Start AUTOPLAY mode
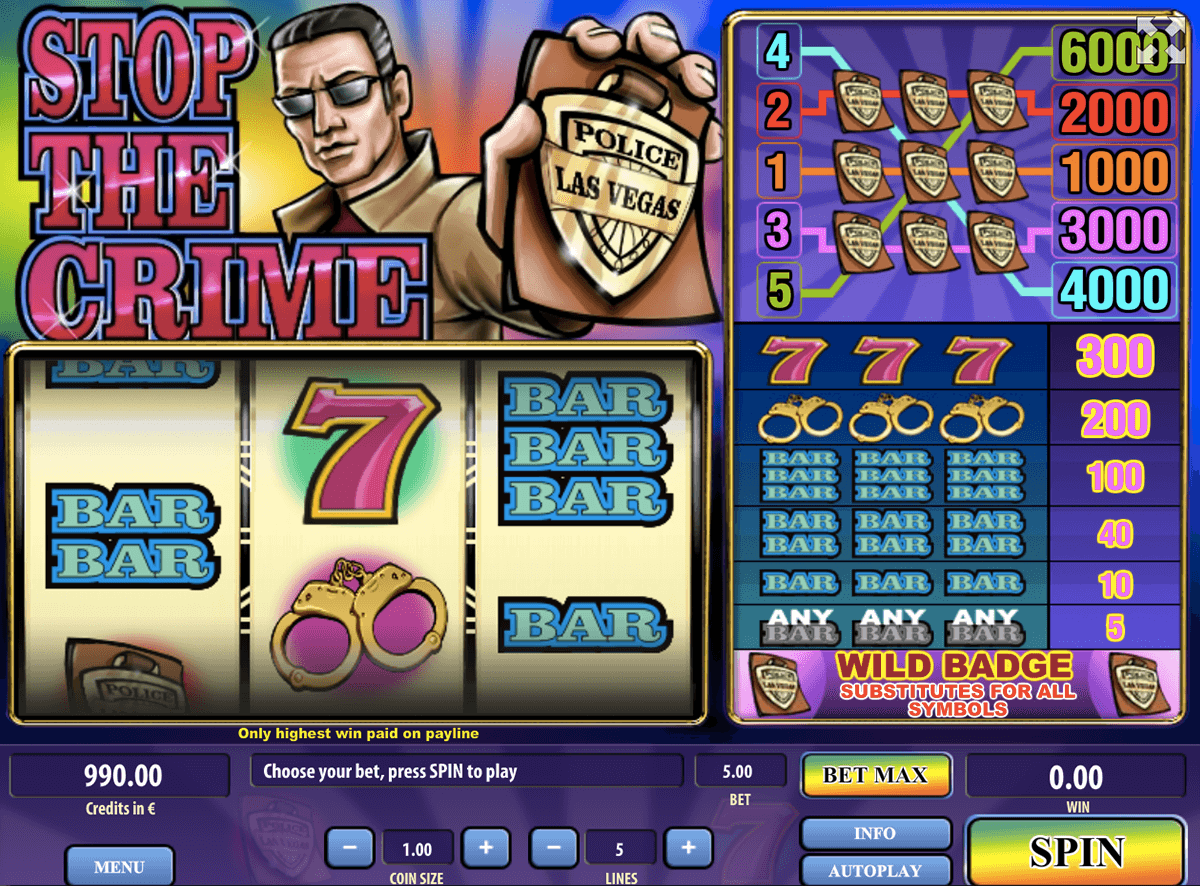This screenshot has width=1200, height=886. click(x=876, y=870)
